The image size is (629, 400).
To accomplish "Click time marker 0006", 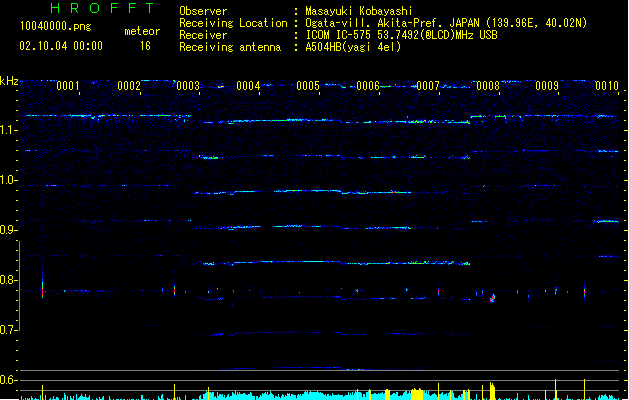I will (368, 86).
